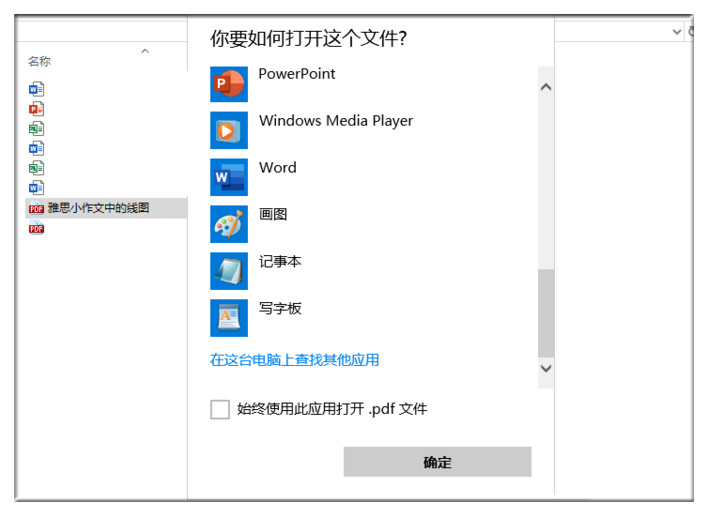
Task: Select the last unnamed PDF file icon
Action: (36, 228)
